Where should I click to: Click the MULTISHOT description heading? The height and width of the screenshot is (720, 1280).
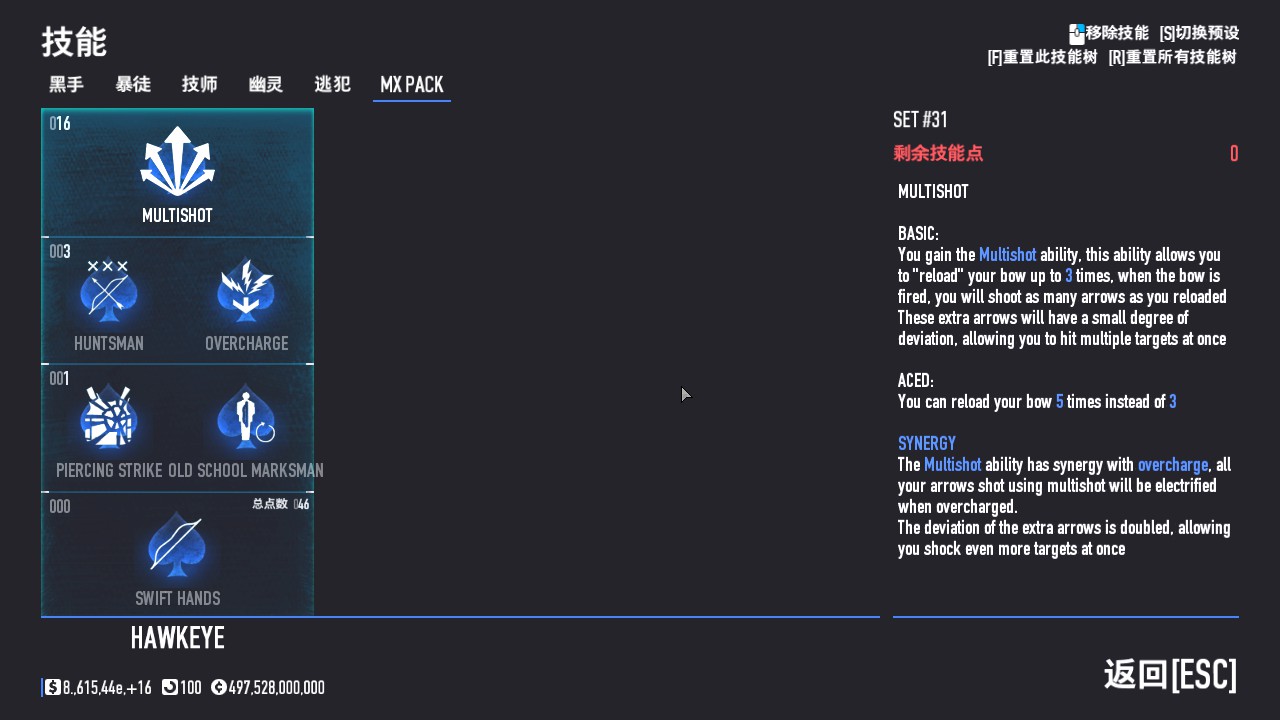click(933, 192)
